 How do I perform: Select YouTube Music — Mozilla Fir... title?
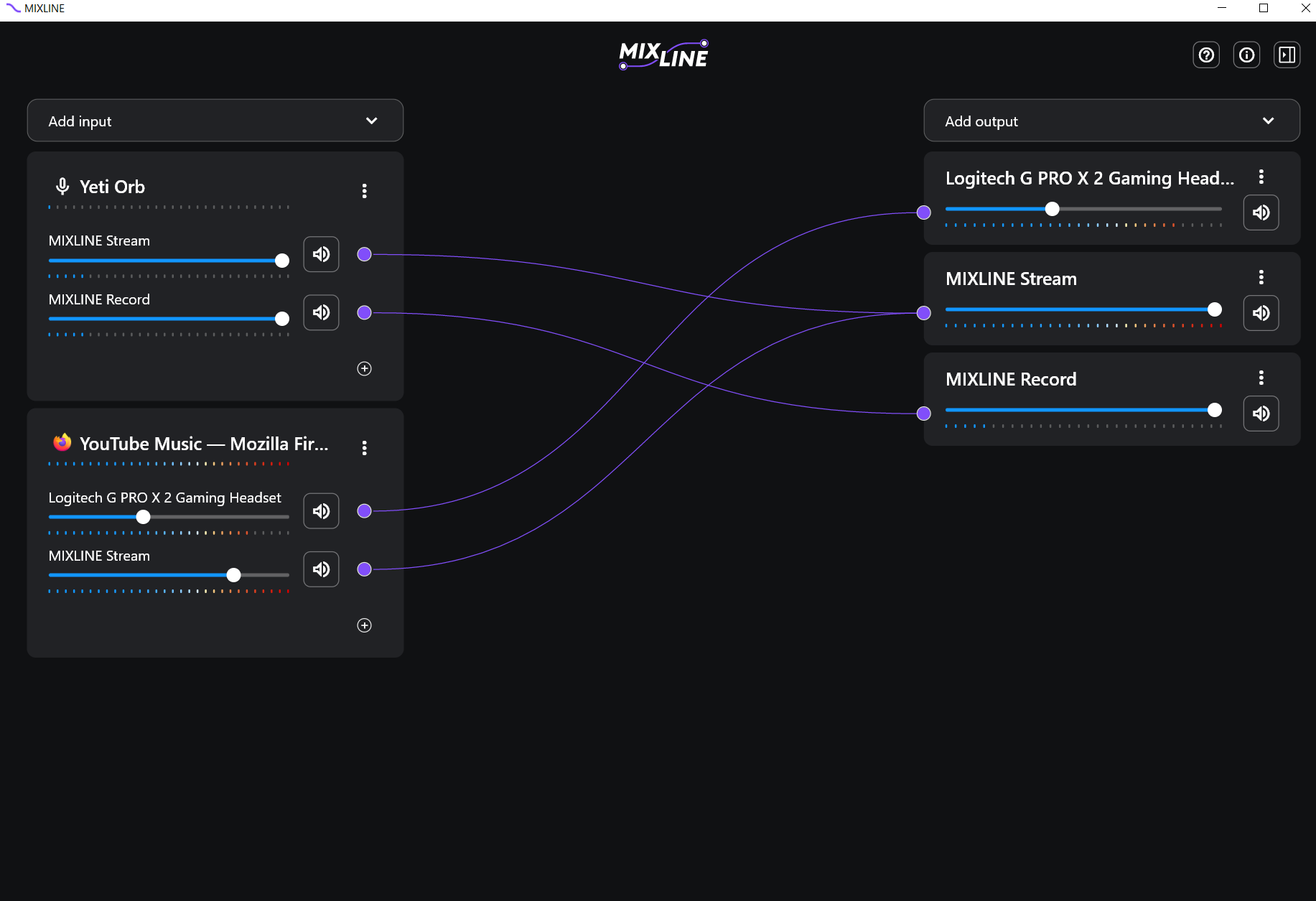(204, 444)
